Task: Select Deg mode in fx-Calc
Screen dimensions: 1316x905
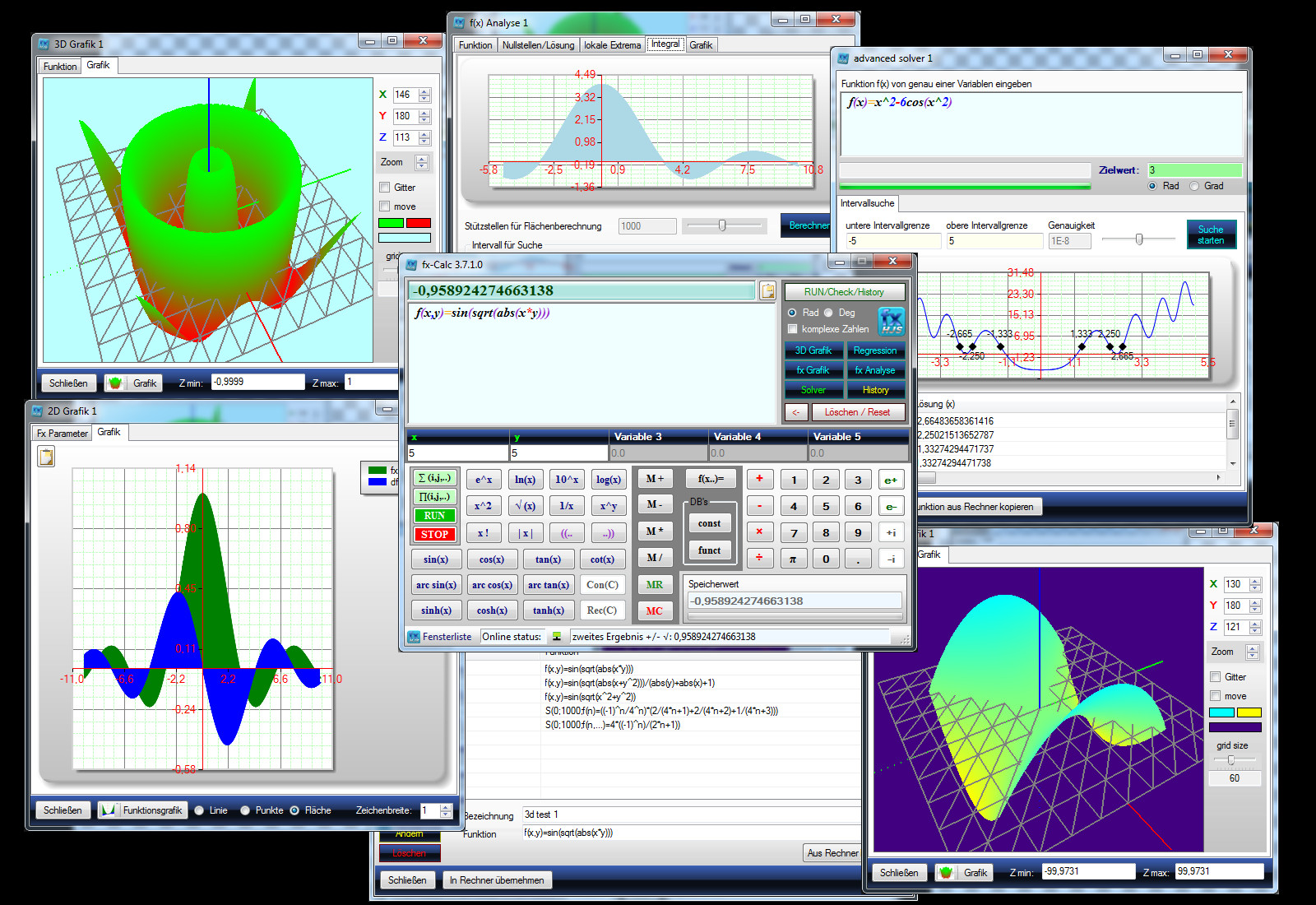Action: 828,313
